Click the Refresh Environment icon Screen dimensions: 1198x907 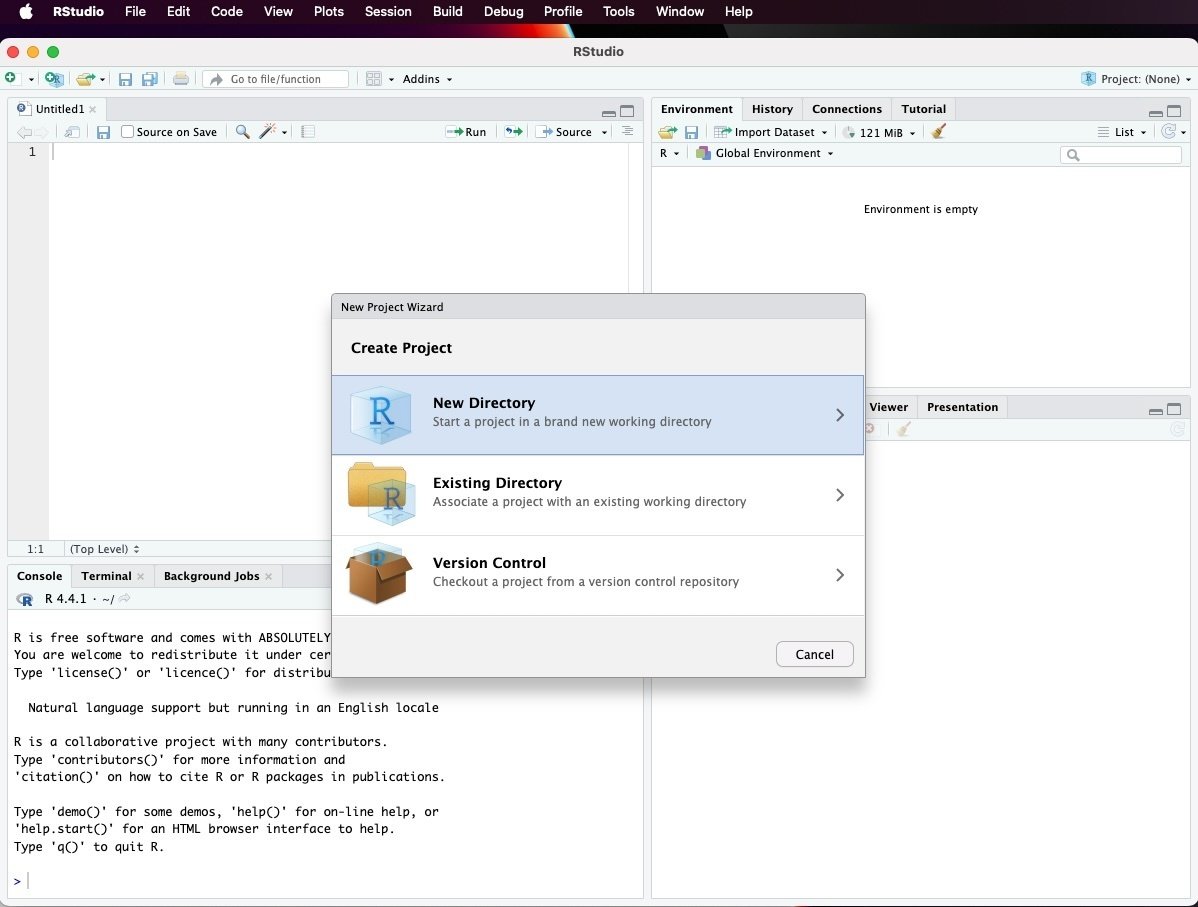click(1168, 131)
